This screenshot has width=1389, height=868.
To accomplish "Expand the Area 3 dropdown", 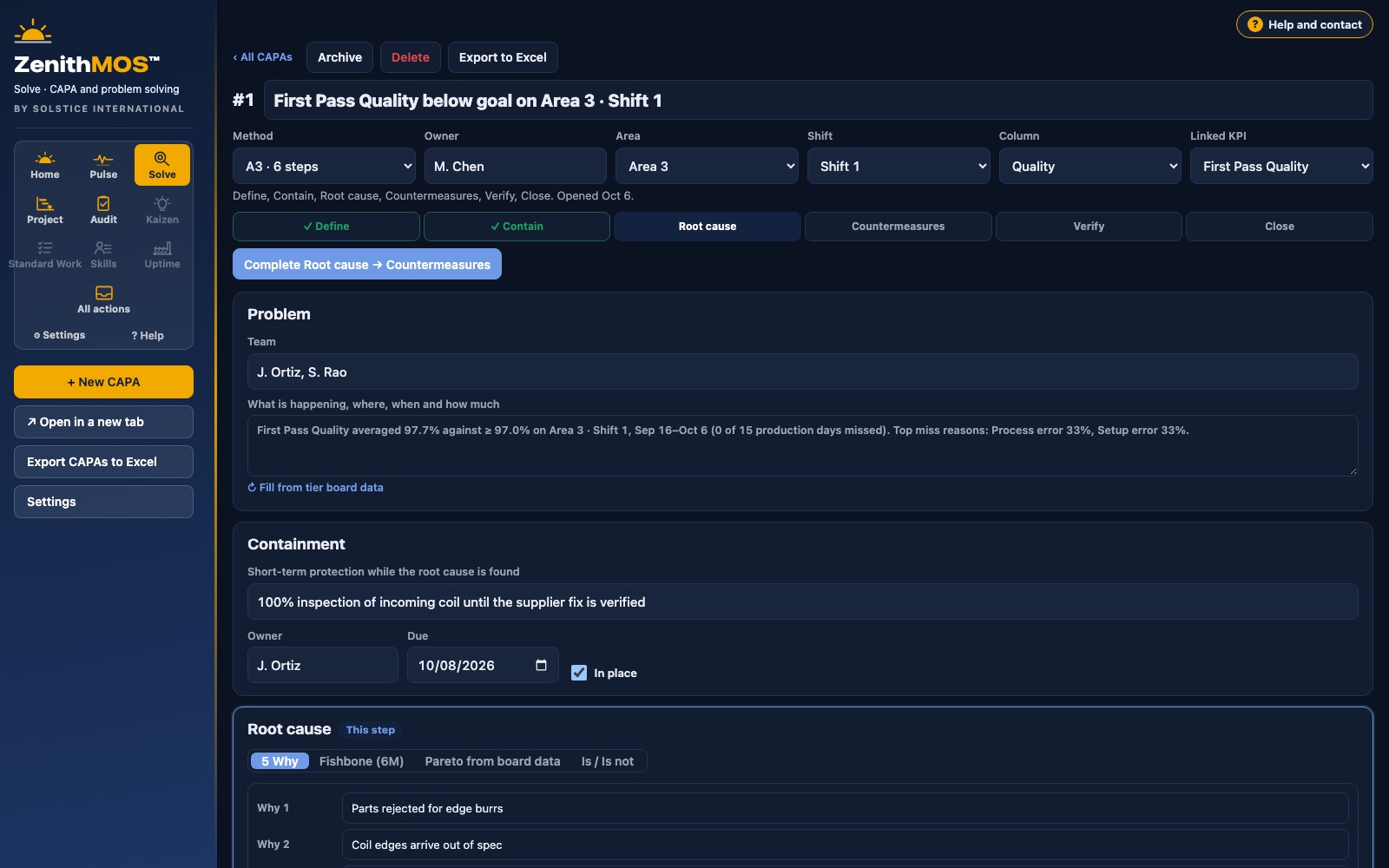I will (x=707, y=166).
